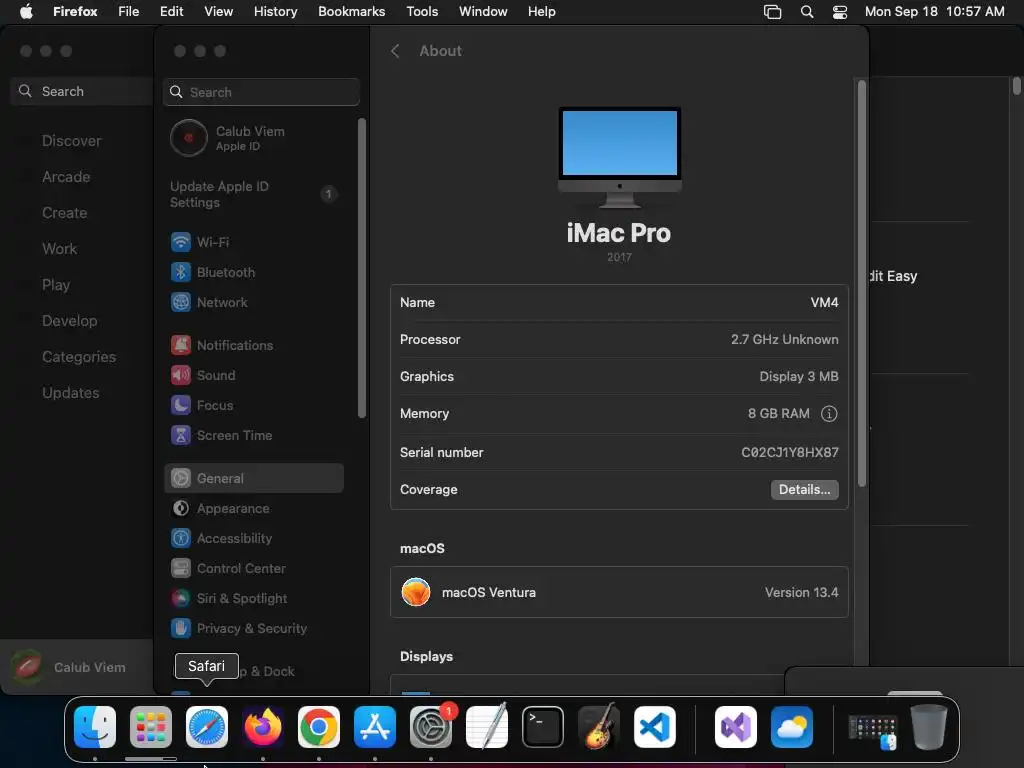Select Create in App Store sidebar
The height and width of the screenshot is (768, 1024).
click(x=64, y=213)
